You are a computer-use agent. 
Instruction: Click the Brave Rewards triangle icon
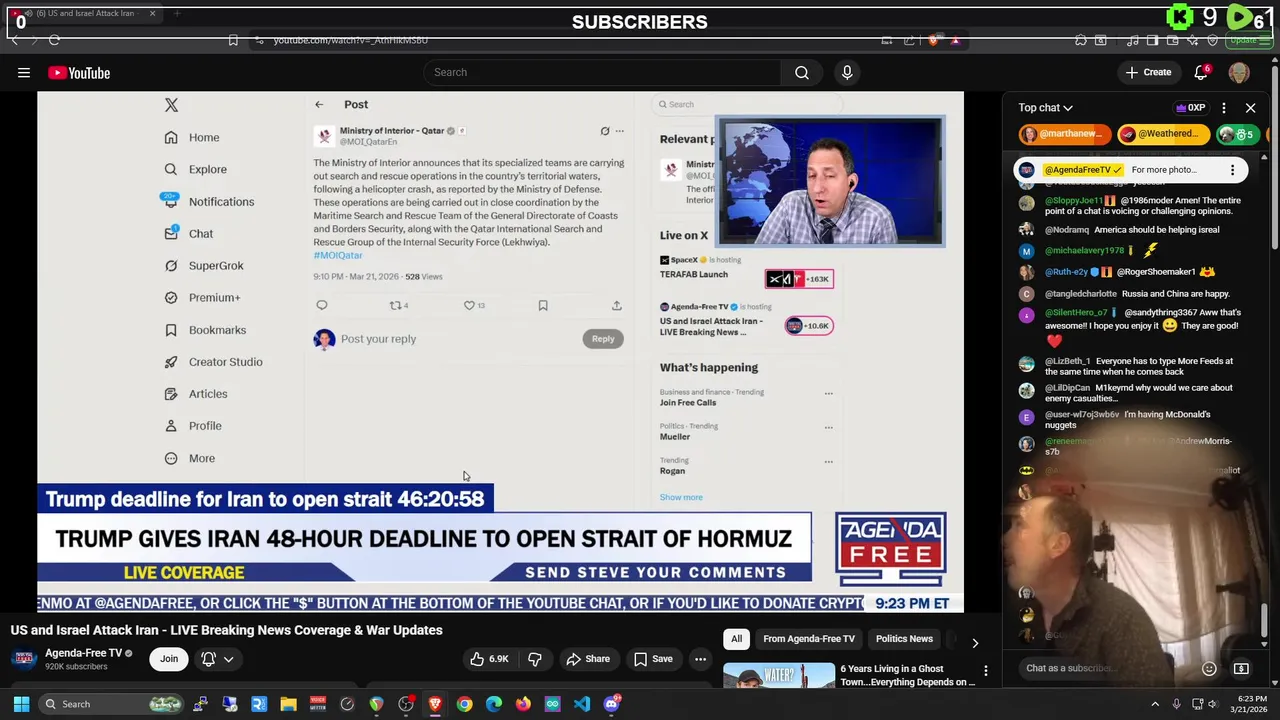[955, 40]
